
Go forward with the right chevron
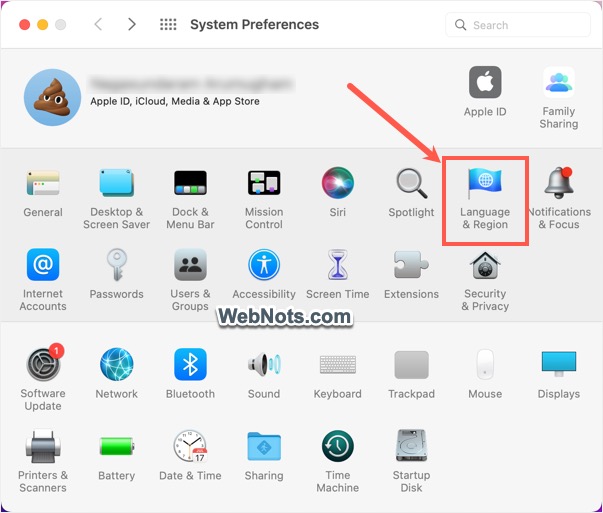click(x=132, y=24)
